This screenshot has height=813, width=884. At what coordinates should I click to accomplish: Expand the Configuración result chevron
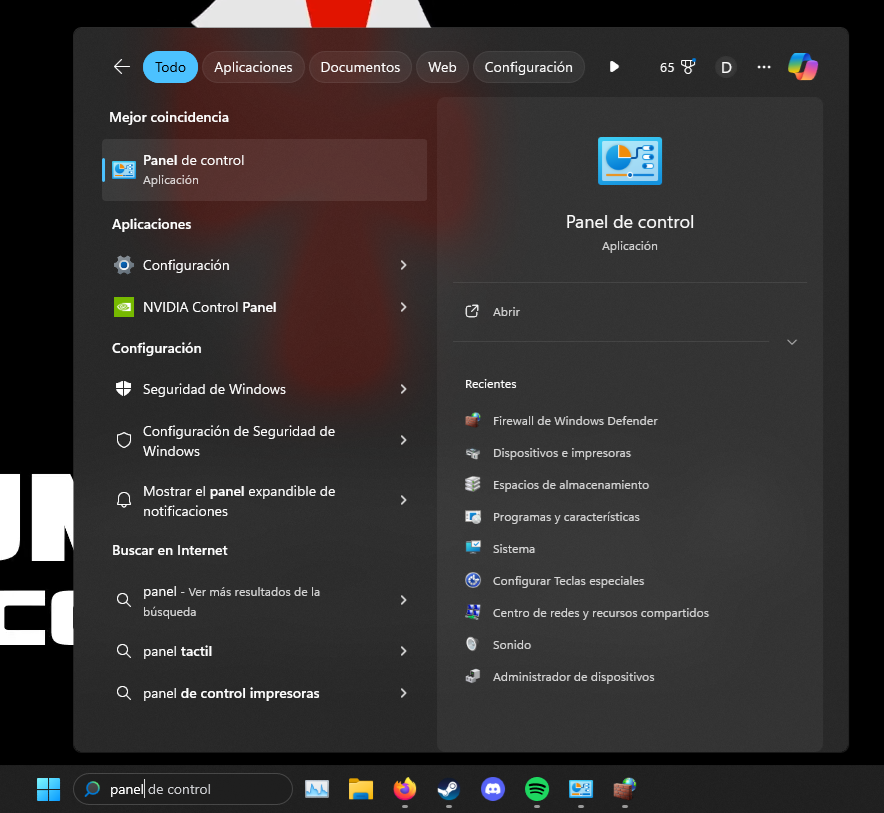pyautogui.click(x=403, y=265)
